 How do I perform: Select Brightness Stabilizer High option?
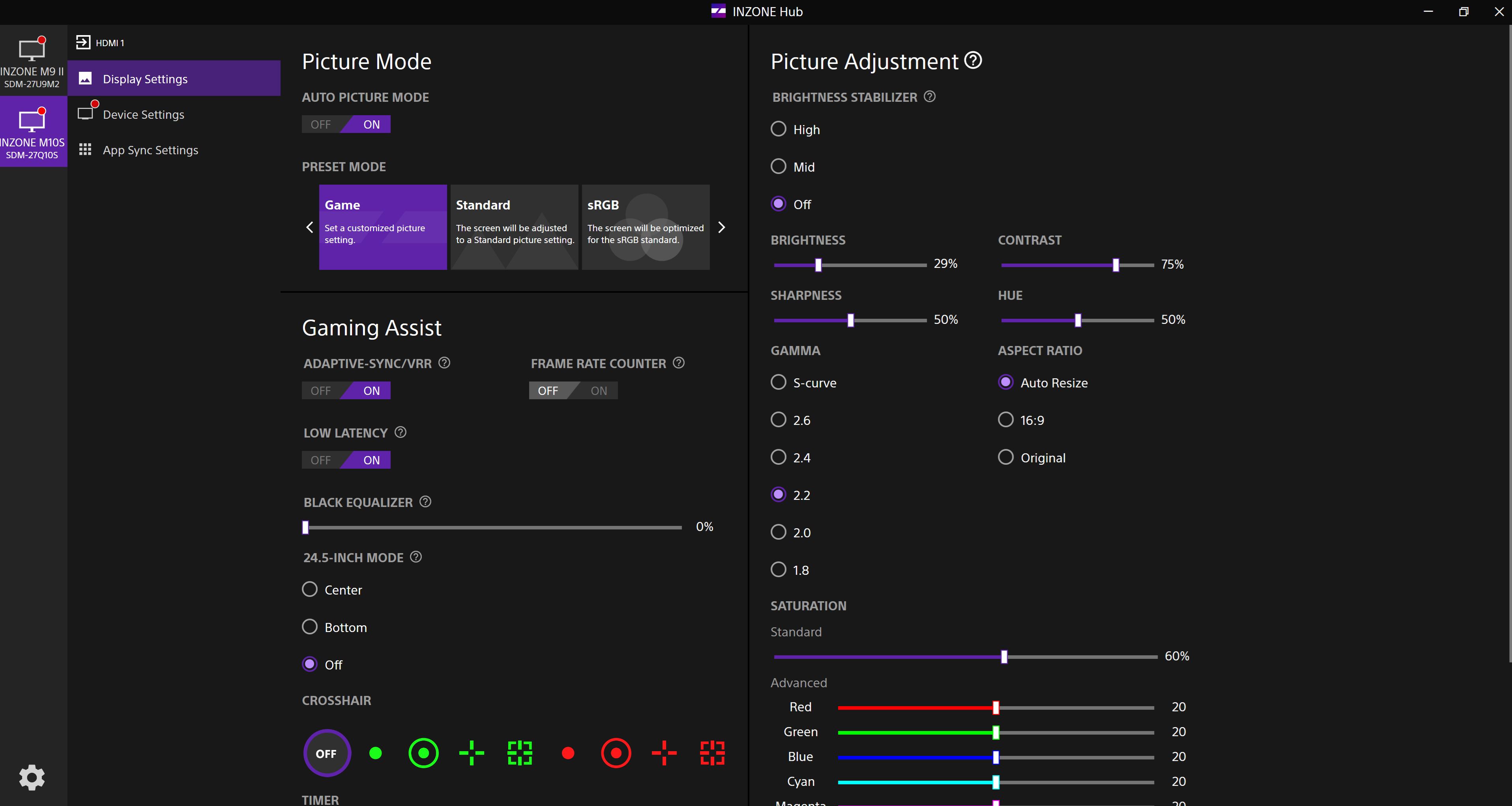(778, 129)
